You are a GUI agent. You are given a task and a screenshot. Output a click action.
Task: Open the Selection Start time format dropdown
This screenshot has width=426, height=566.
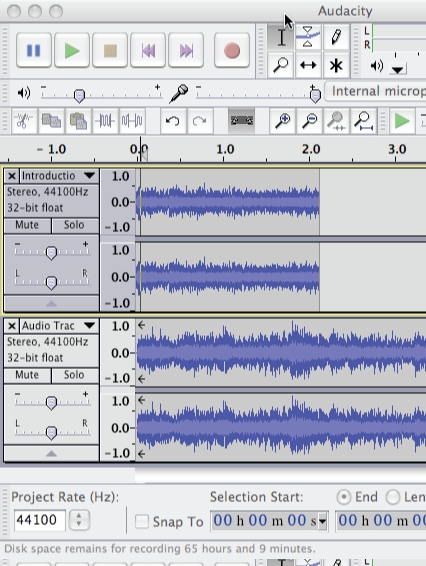323,521
